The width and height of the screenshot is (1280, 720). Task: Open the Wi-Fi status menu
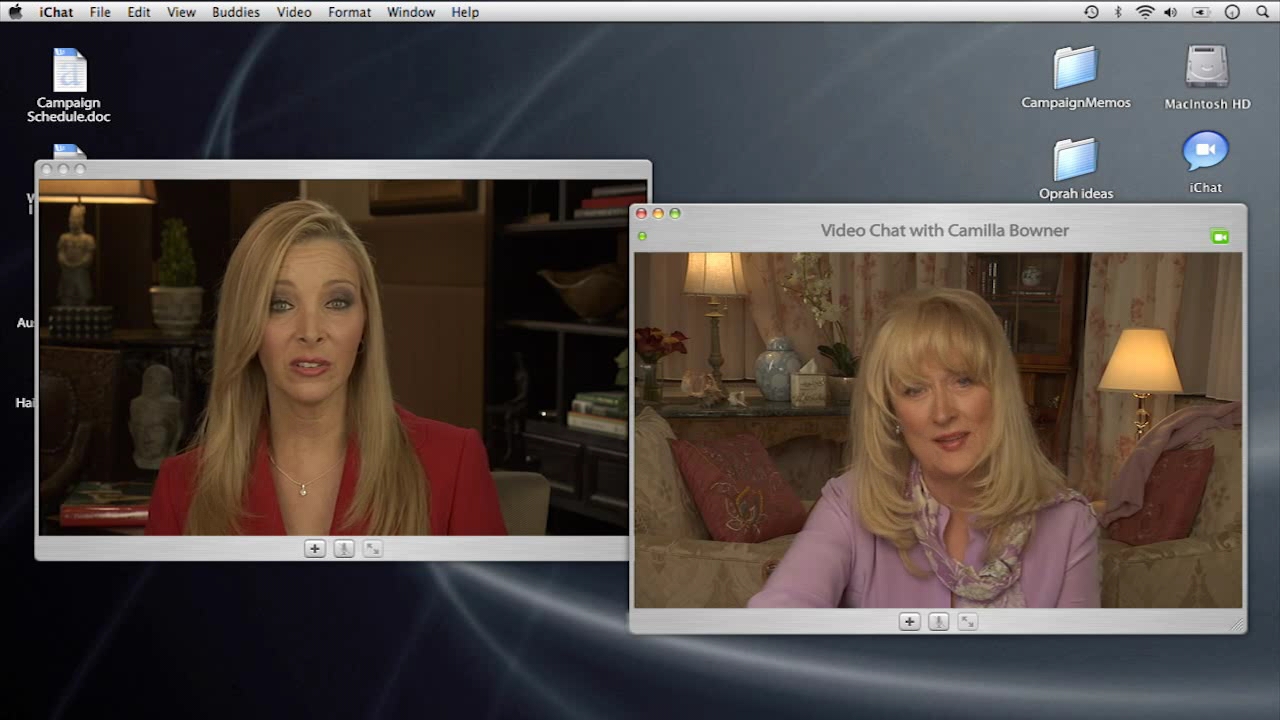1145,12
